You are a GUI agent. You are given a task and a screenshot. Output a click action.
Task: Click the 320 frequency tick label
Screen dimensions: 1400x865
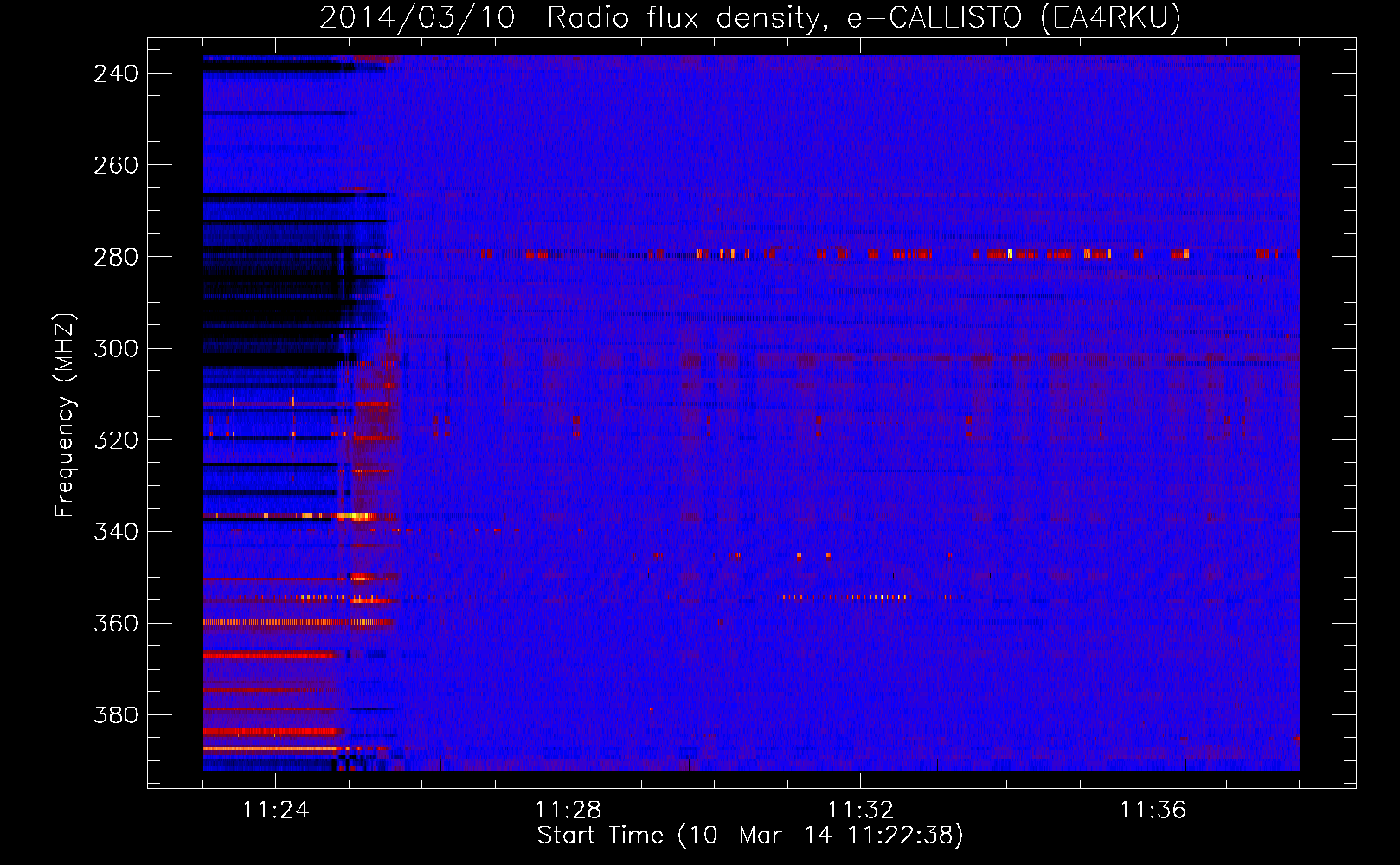tap(116, 440)
